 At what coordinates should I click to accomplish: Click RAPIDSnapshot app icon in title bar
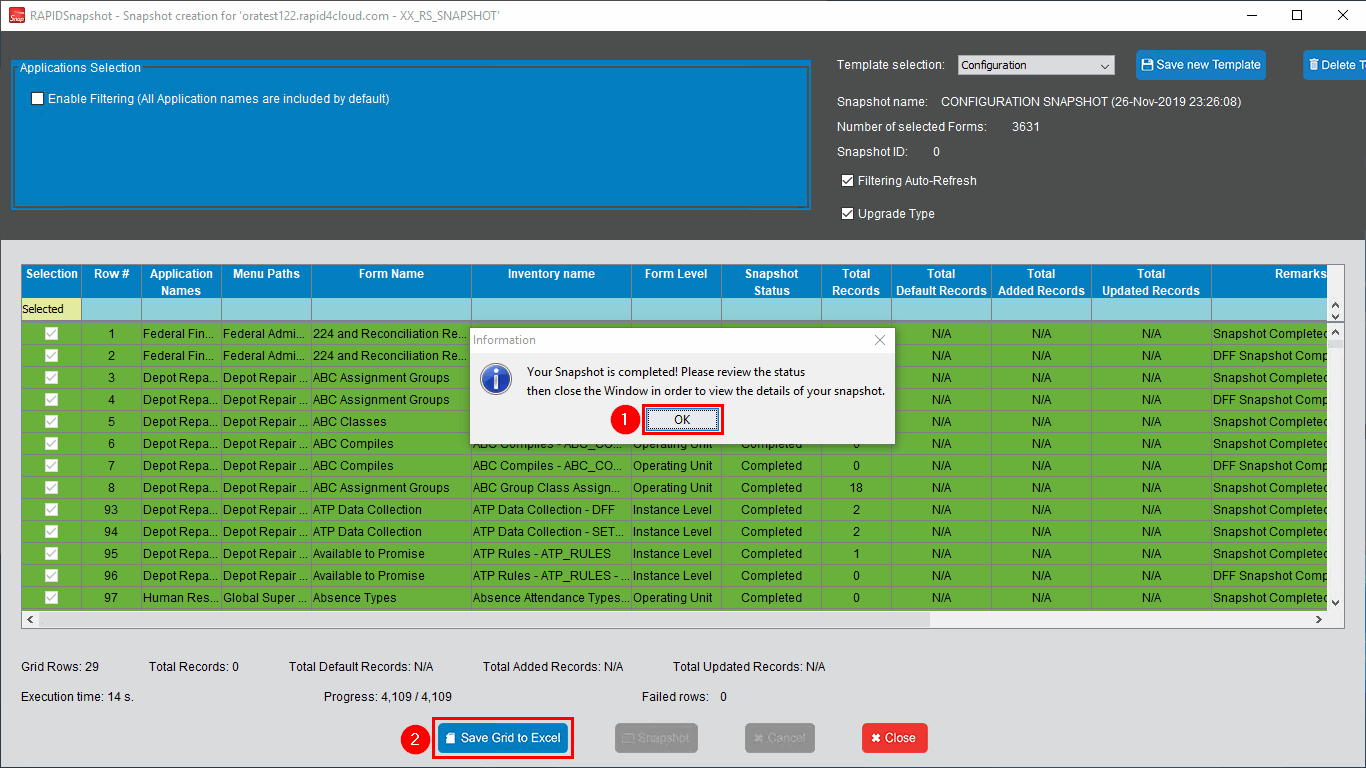tap(16, 15)
